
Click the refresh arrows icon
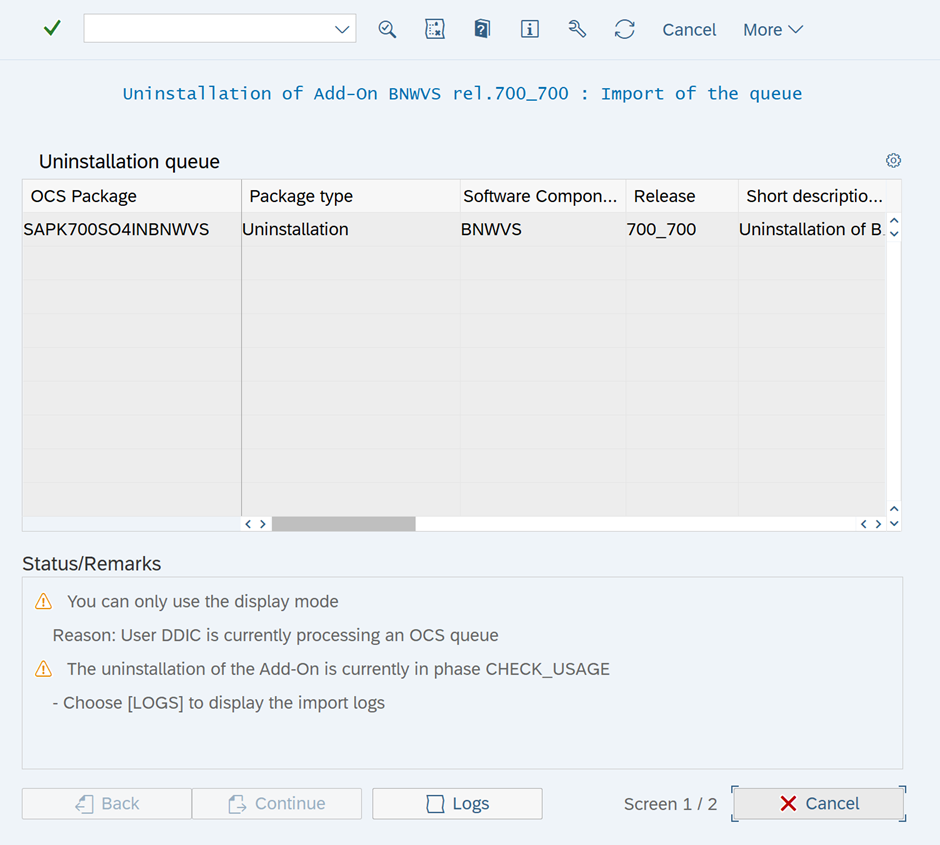point(625,29)
